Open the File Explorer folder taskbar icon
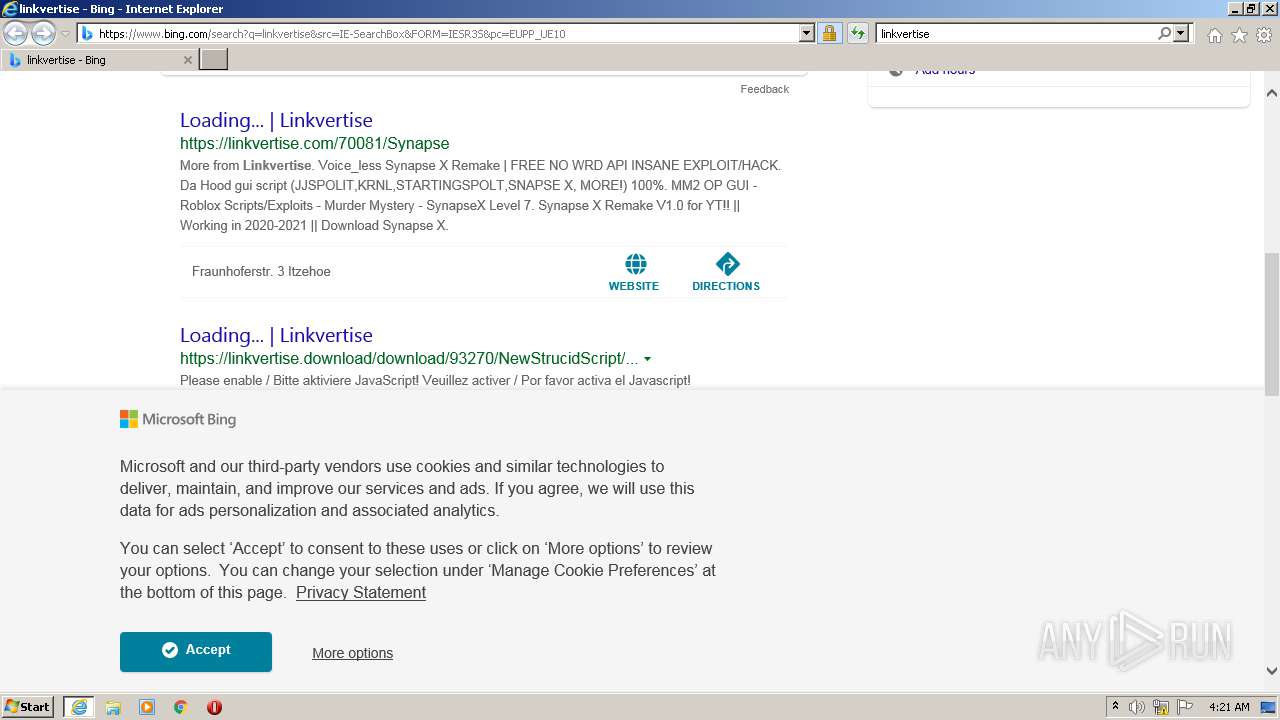The image size is (1280, 720). coord(113,707)
